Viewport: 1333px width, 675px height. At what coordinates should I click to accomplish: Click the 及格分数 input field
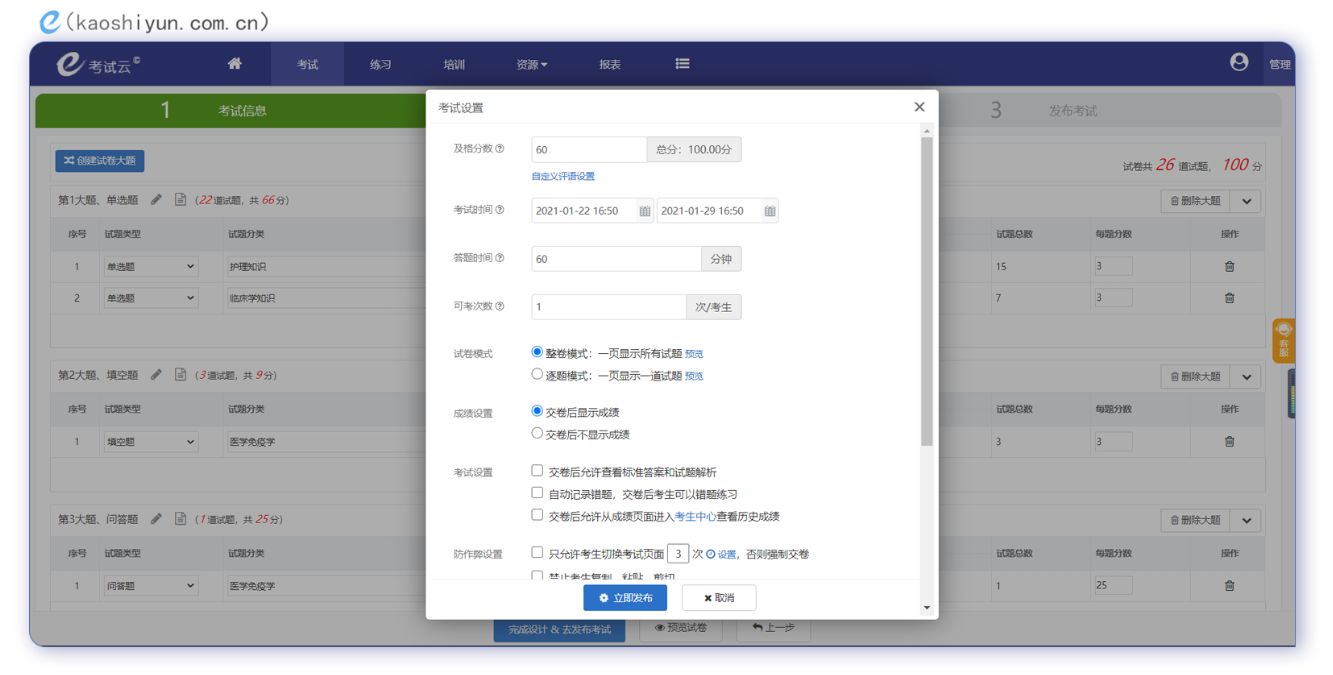click(588, 150)
